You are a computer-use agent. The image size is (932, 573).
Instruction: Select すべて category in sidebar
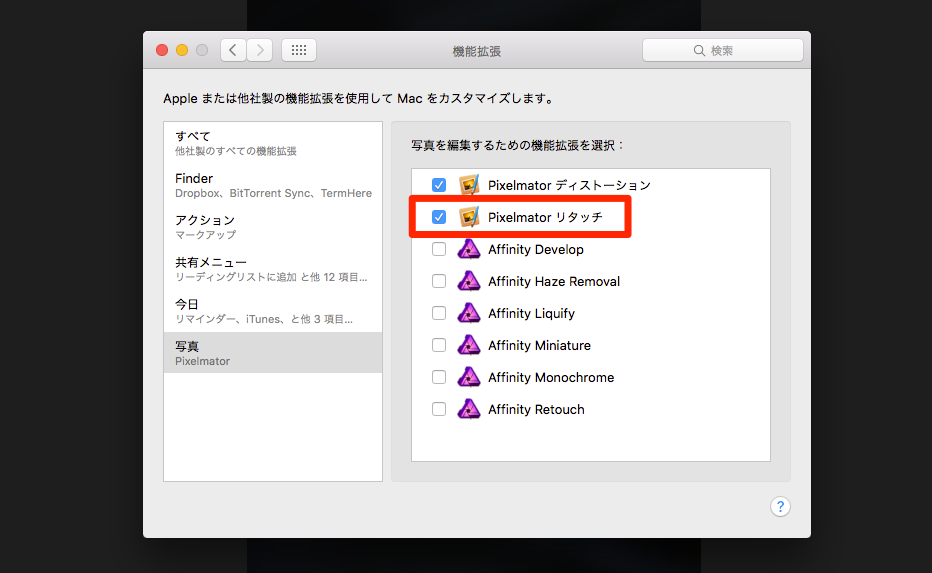273,143
